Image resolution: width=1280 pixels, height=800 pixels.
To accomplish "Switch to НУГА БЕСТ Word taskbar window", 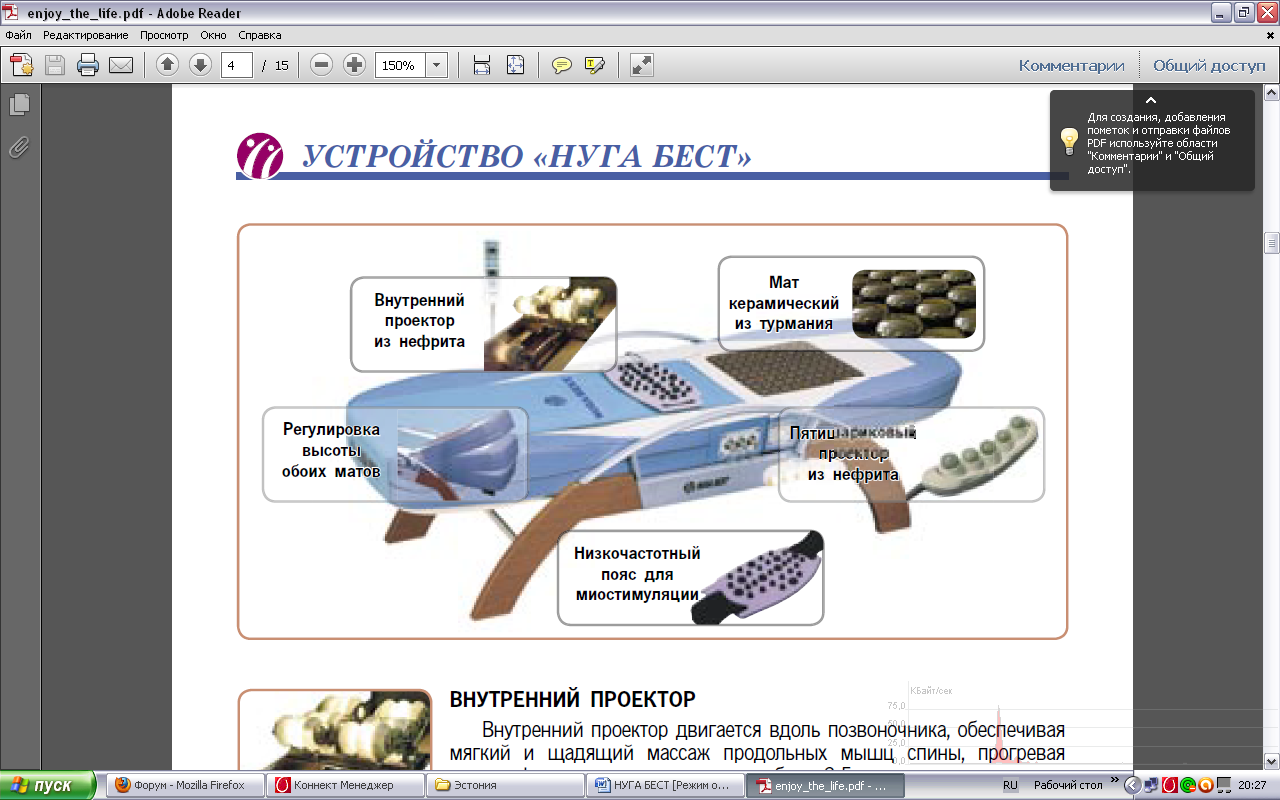I will point(665,785).
